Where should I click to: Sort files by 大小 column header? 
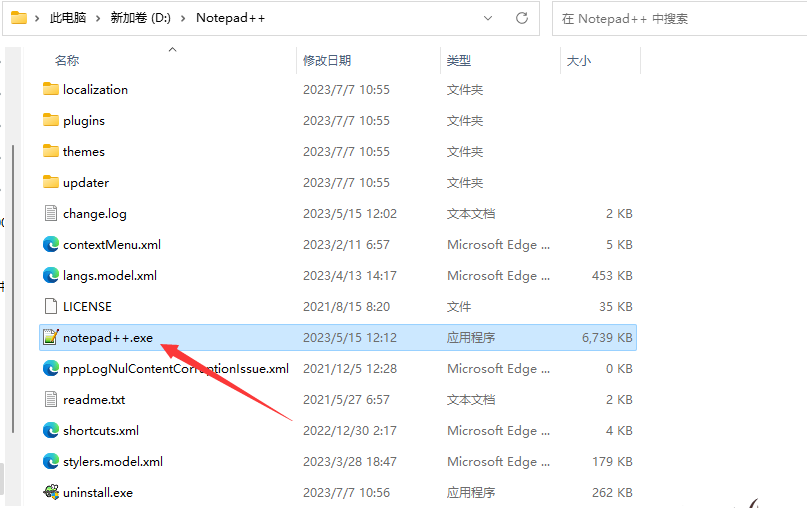pyautogui.click(x=579, y=61)
